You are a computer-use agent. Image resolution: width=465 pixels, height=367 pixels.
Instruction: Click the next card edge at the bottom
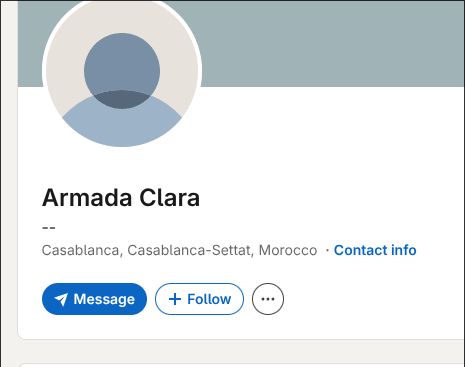(x=242, y=365)
